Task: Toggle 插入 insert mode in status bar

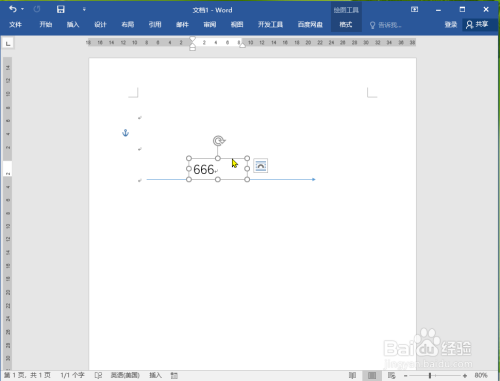Action: coord(155,375)
